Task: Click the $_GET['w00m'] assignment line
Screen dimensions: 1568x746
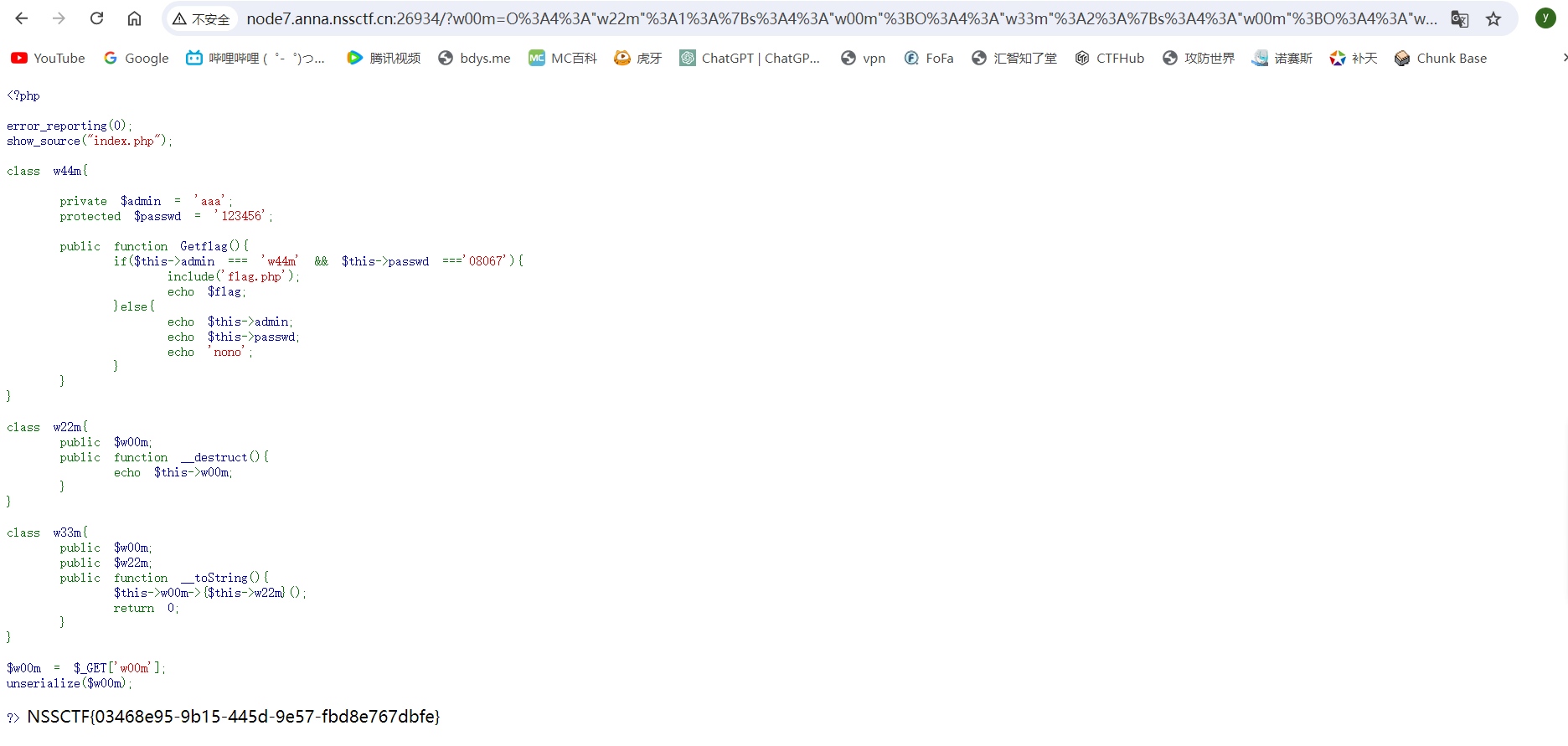Action: pos(86,668)
